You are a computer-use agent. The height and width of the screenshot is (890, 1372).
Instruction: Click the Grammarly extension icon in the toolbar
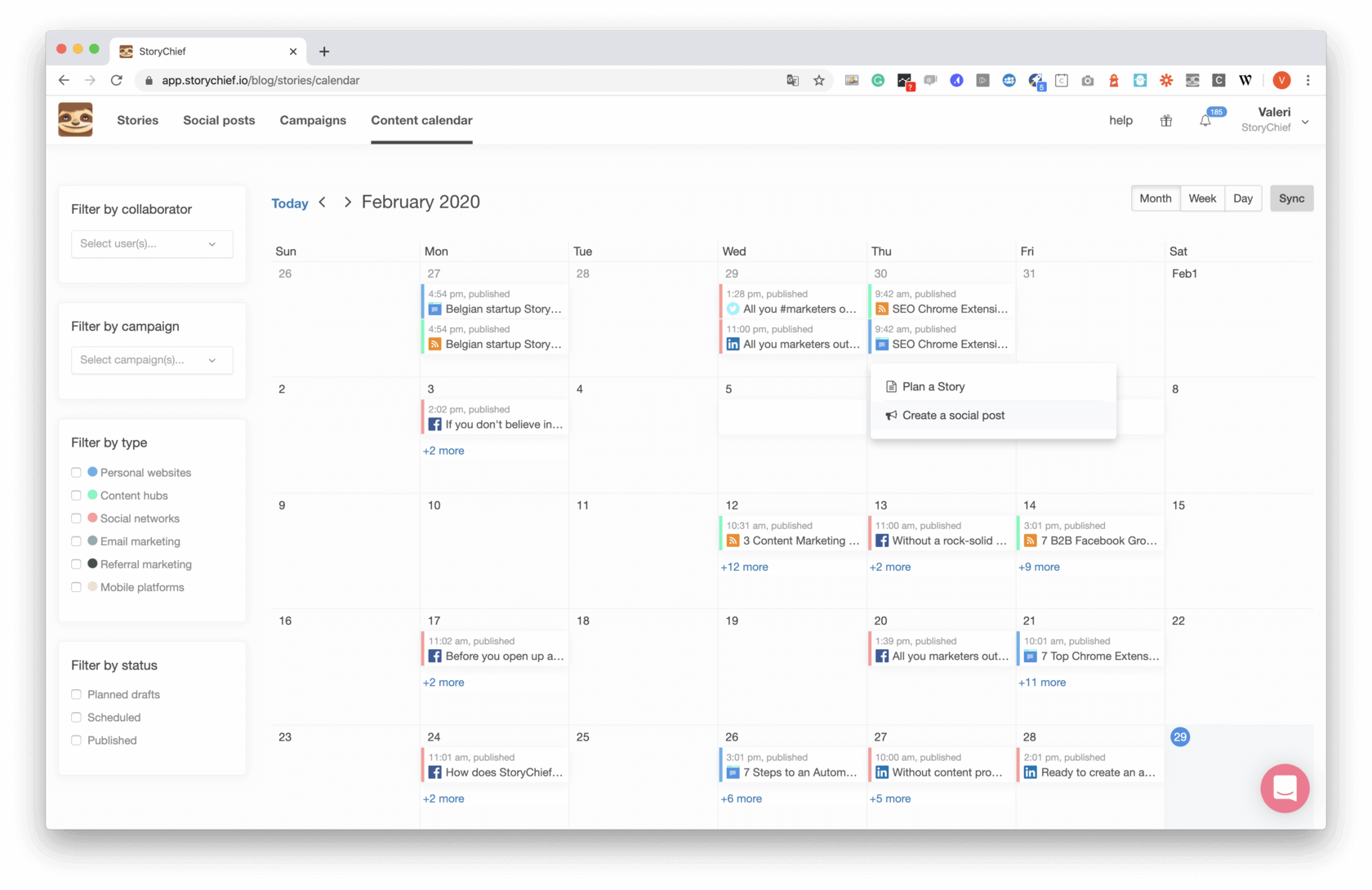coord(878,80)
